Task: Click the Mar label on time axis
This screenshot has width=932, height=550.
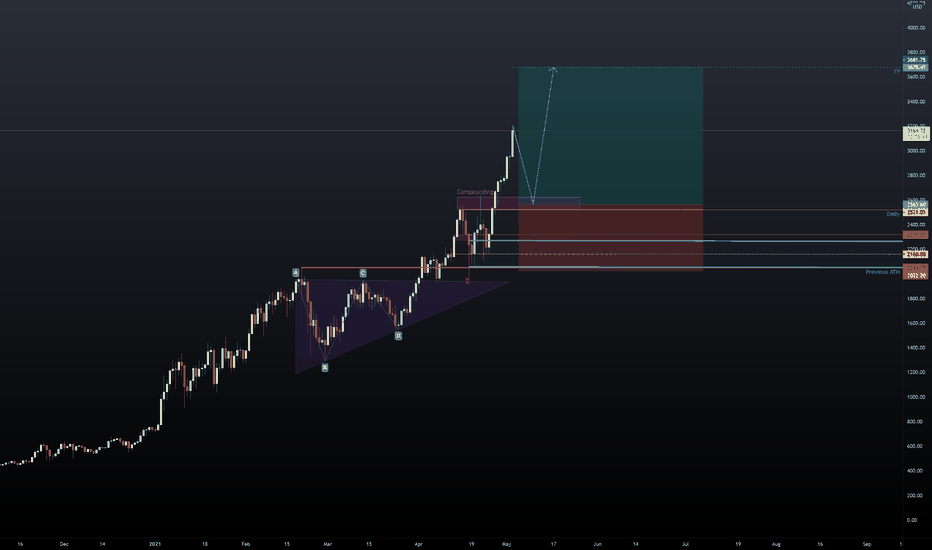Action: pyautogui.click(x=328, y=544)
